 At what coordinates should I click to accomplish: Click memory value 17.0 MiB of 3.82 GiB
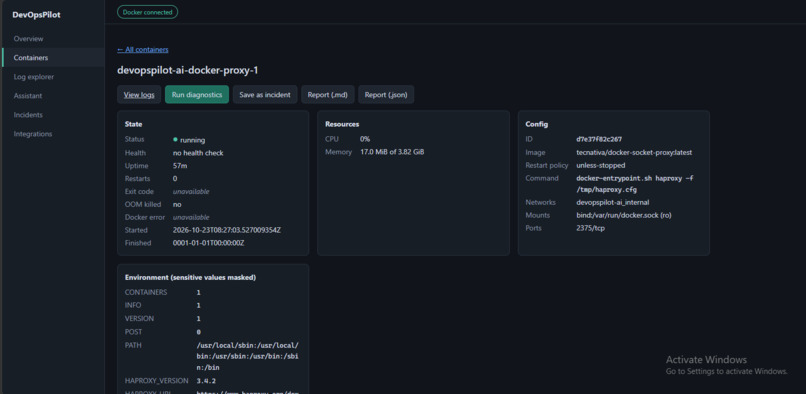click(x=392, y=152)
